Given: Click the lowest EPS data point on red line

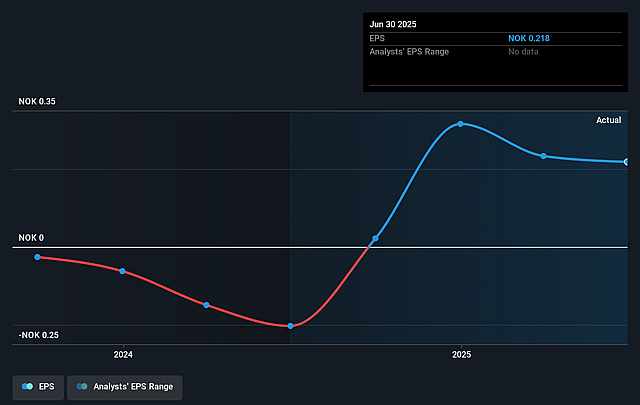Looking at the screenshot, I should click(291, 326).
